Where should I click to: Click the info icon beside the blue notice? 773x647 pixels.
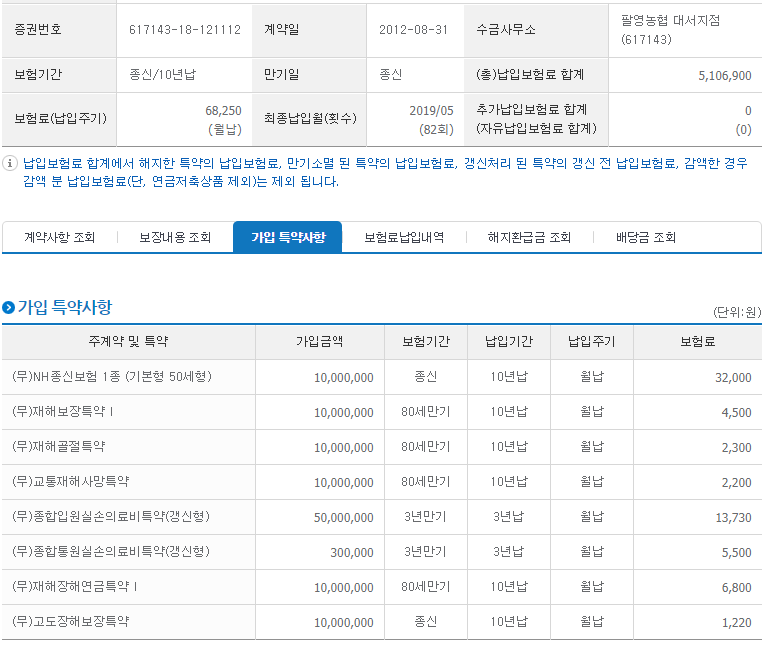(9, 163)
